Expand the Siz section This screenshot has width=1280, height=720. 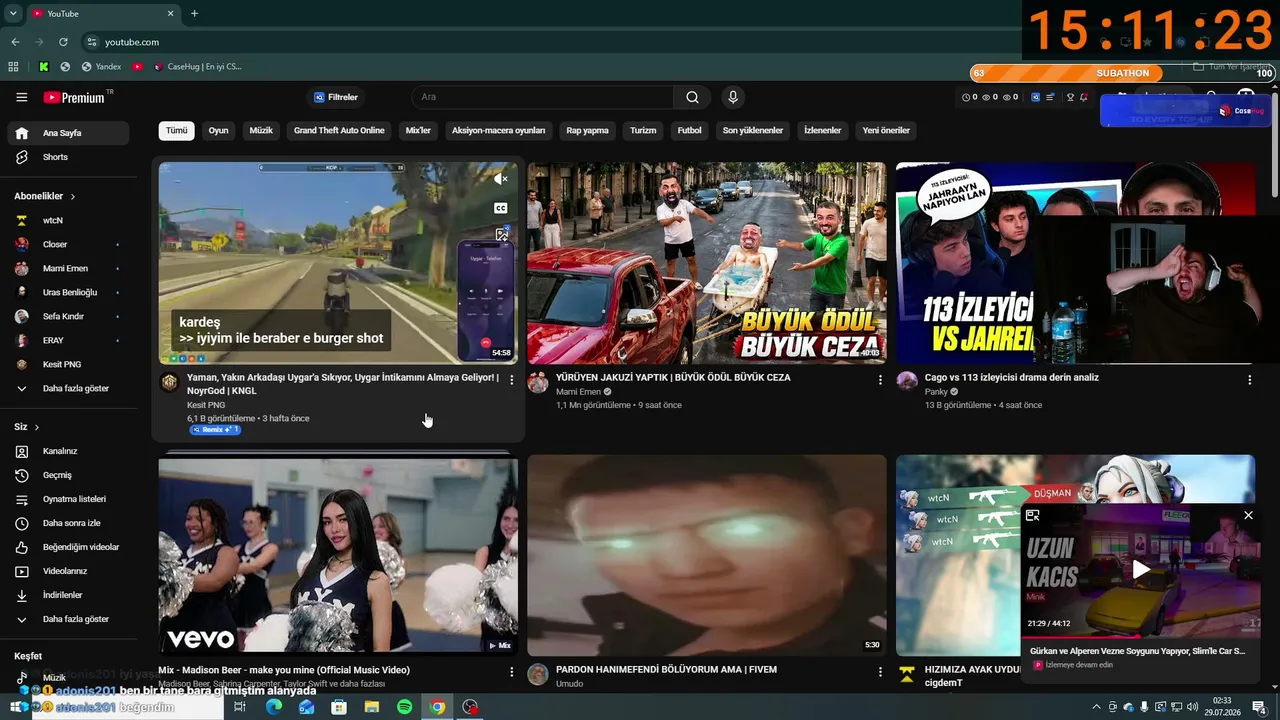[x=27, y=427]
